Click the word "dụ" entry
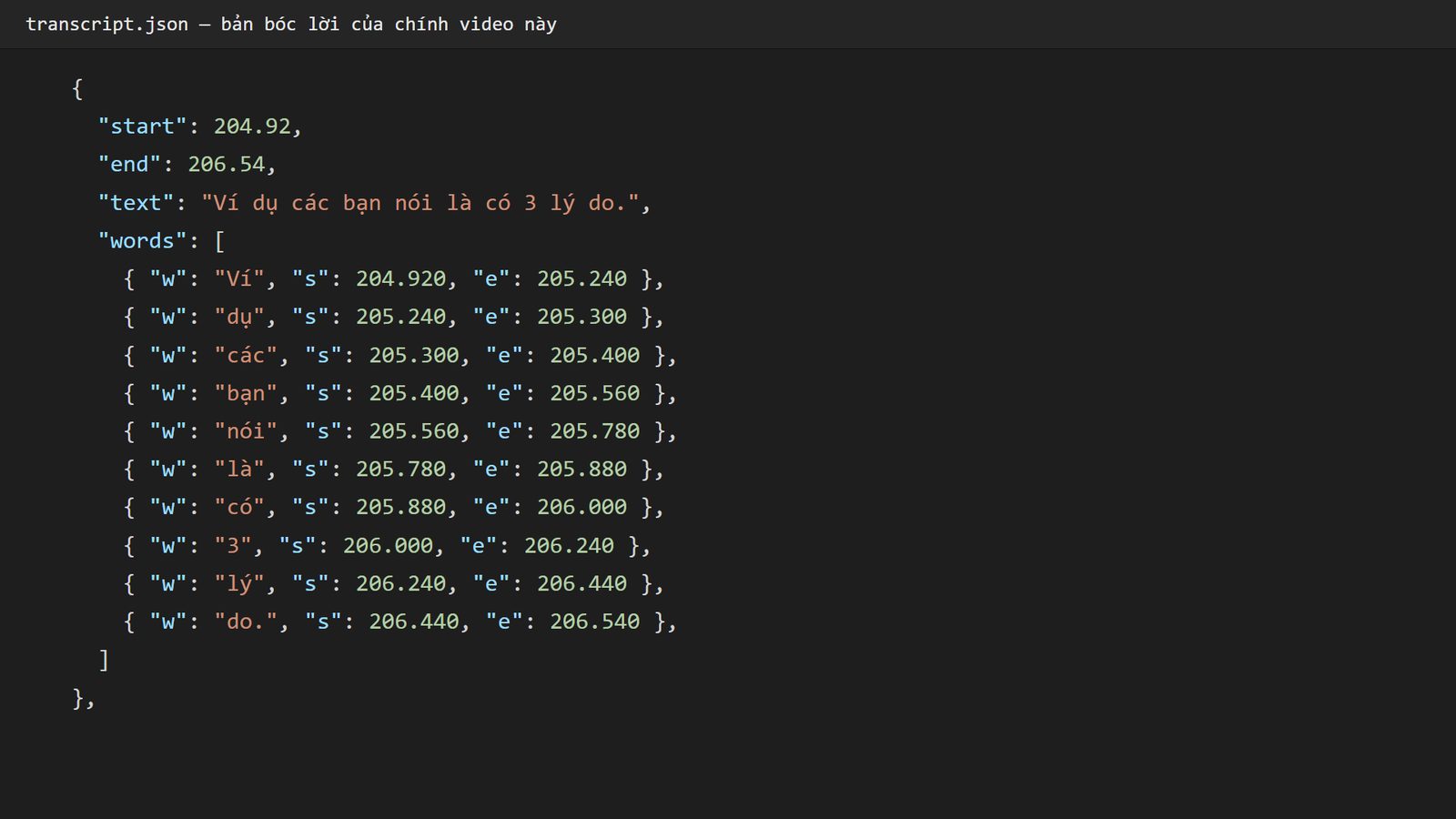The width and height of the screenshot is (1456, 819). (239, 317)
